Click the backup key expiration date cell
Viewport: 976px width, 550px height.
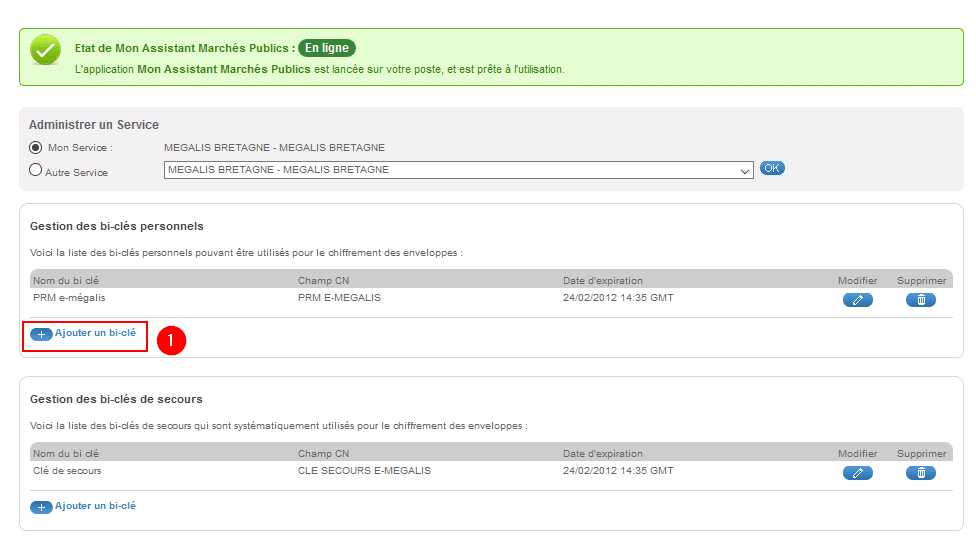618,470
